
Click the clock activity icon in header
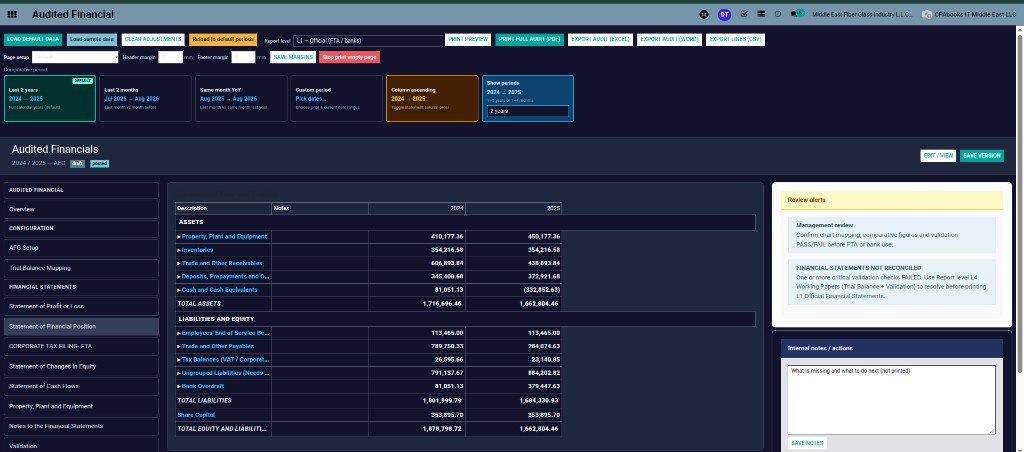coord(778,14)
